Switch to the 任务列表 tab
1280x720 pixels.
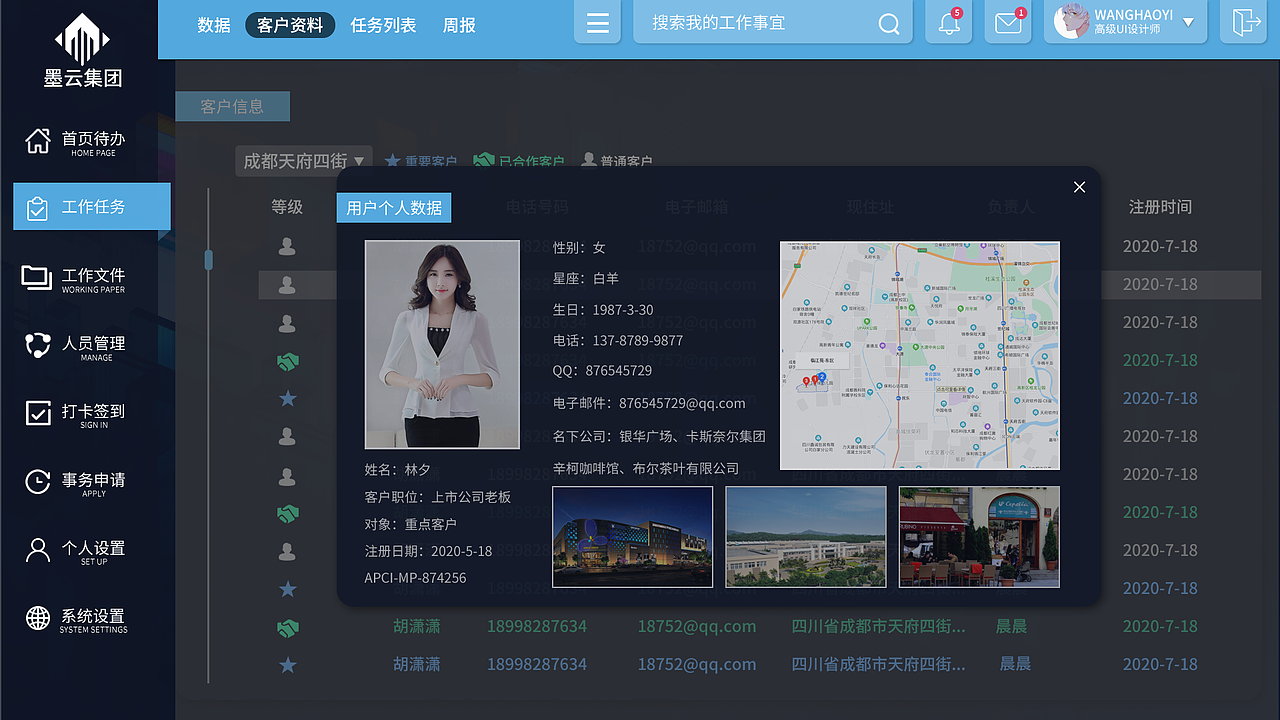coord(384,25)
